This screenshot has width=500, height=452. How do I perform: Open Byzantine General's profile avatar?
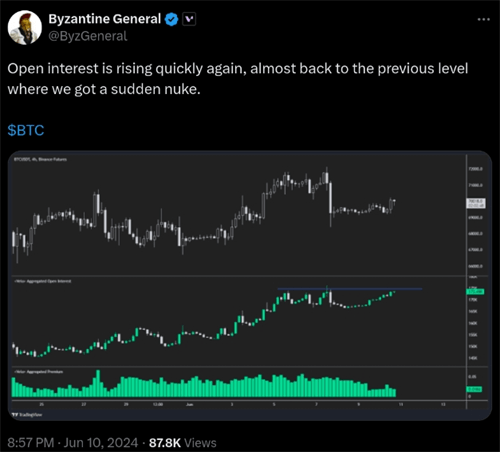coord(25,28)
